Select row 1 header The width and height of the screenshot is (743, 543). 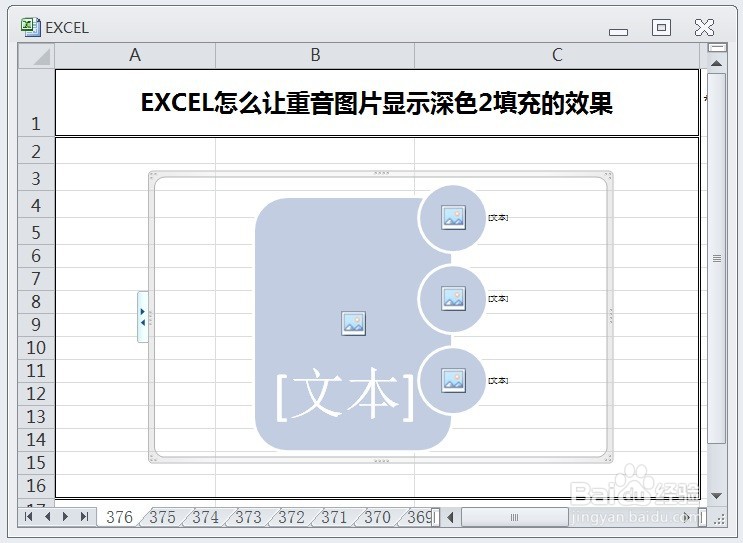click(x=36, y=103)
